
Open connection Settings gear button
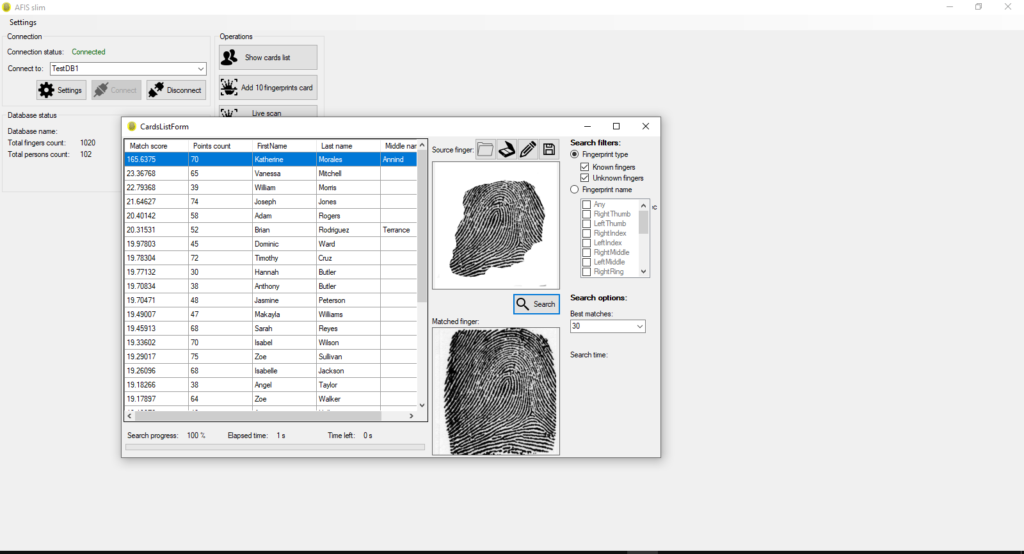point(61,90)
